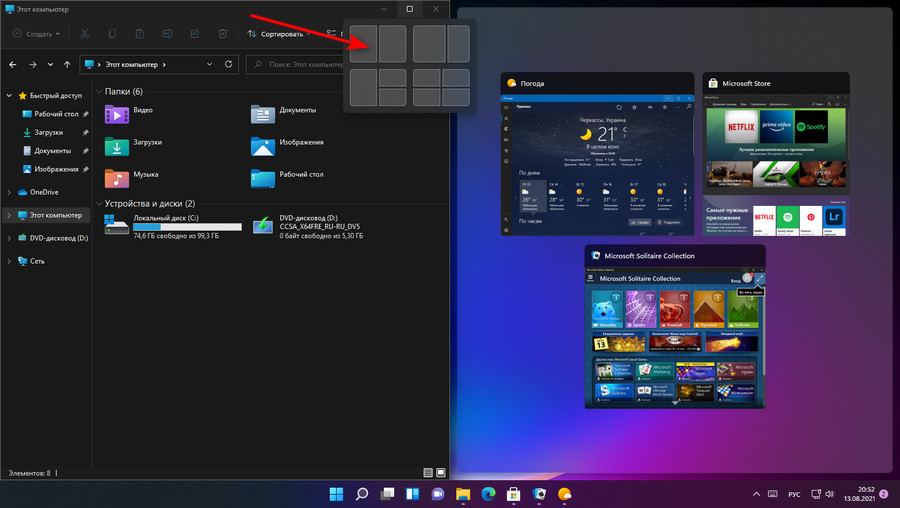Open address bar history dropdown
The image size is (900, 508).
click(210, 64)
